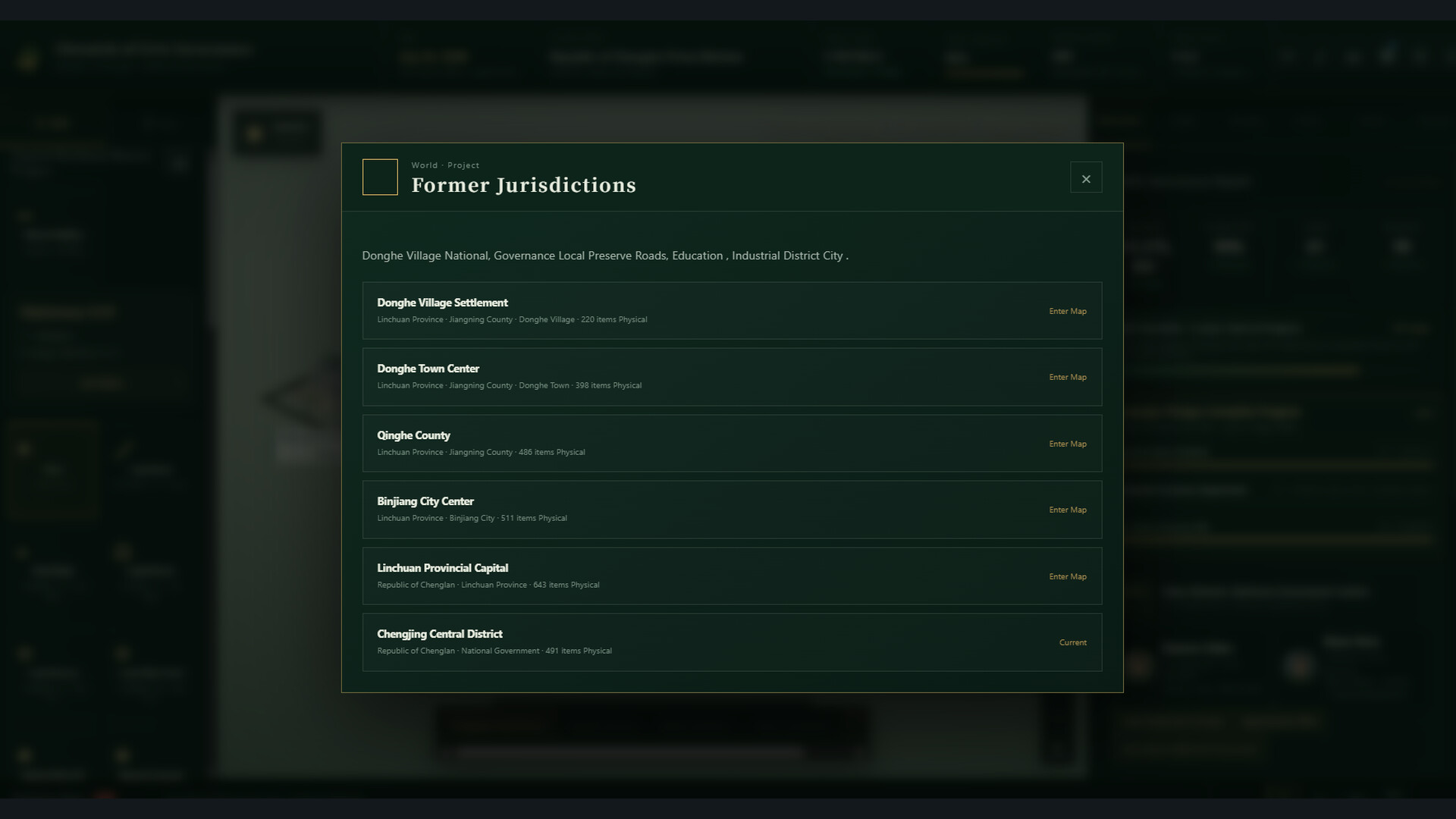
Task: Click the Former Jurisdictions heading
Action: pyautogui.click(x=523, y=185)
